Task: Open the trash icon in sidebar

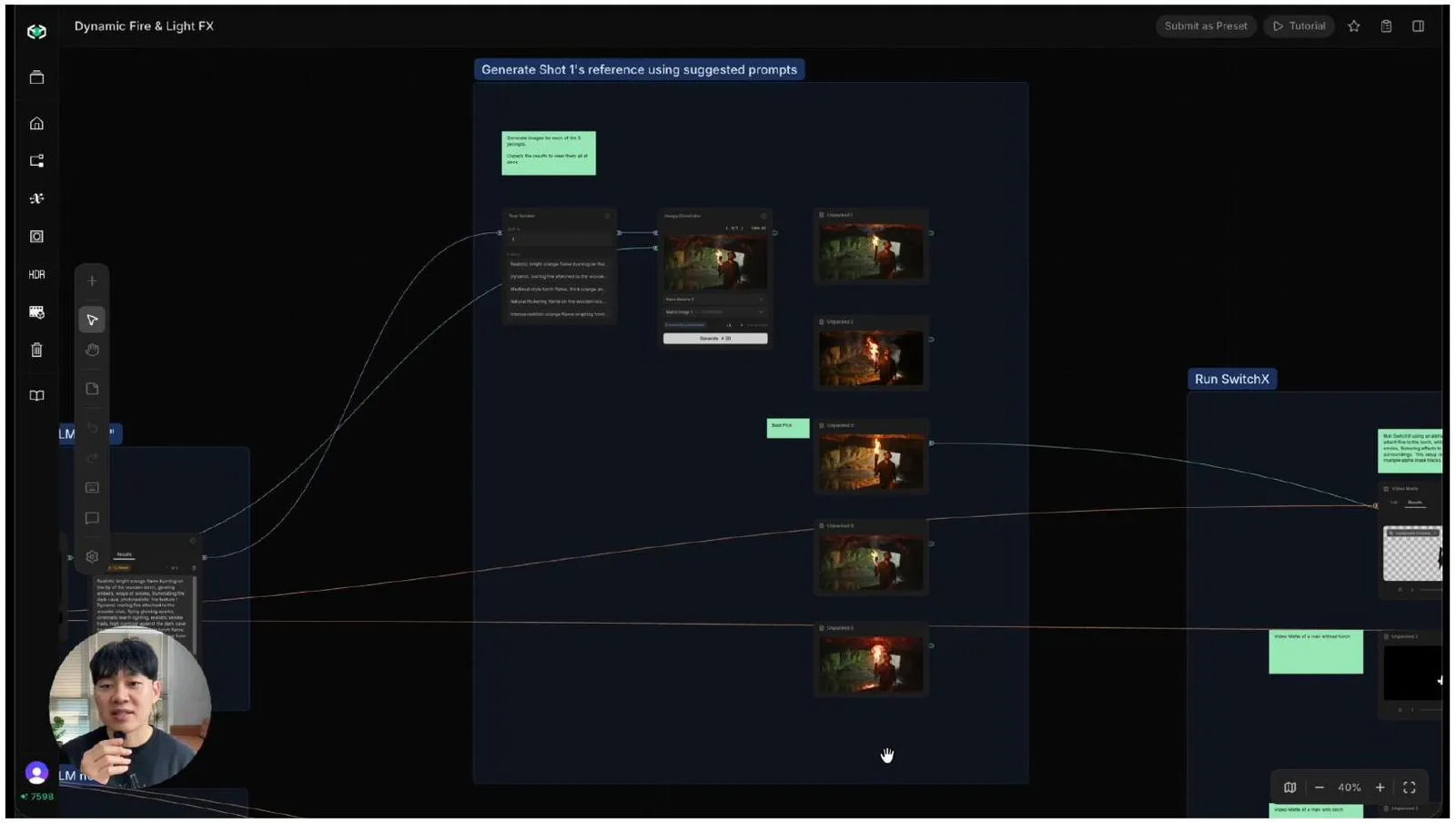Action: [36, 350]
